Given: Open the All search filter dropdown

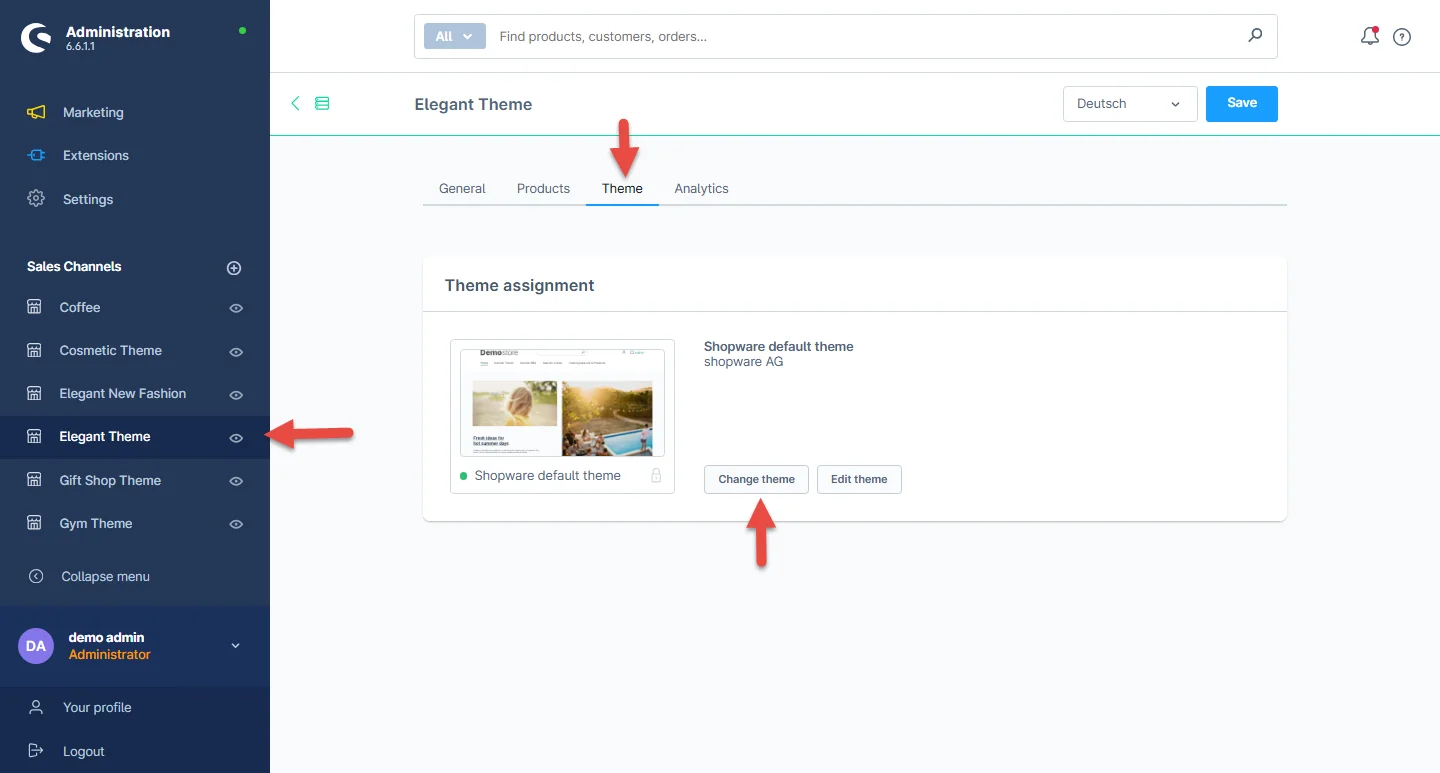Looking at the screenshot, I should coord(454,36).
